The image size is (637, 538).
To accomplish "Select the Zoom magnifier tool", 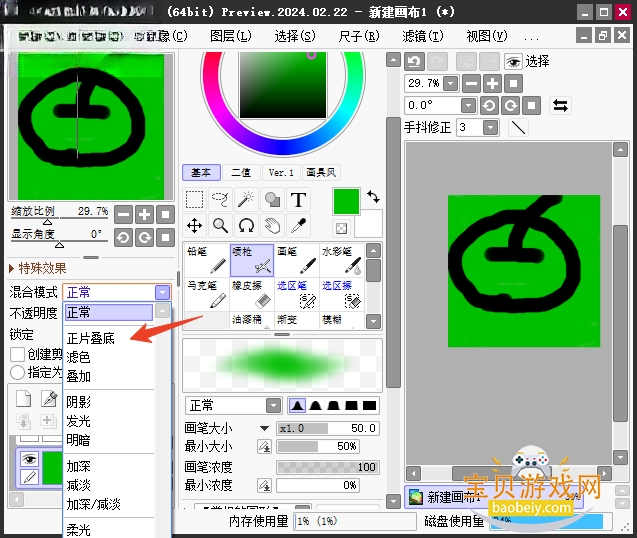I will tap(221, 226).
